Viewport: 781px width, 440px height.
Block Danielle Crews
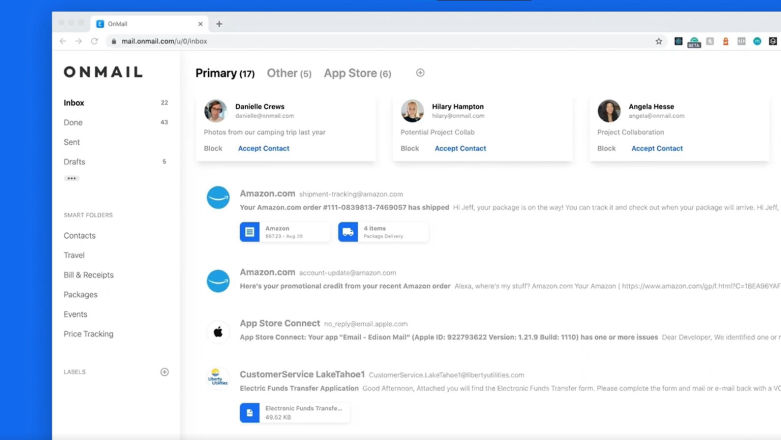[213, 148]
